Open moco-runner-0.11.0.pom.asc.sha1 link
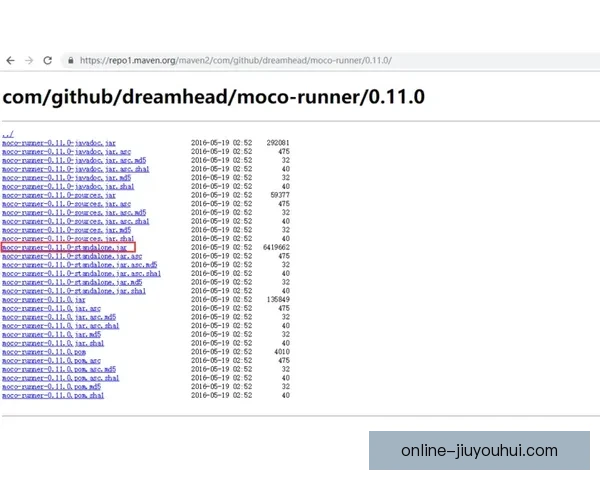Image resolution: width=600 pixels, height=480 pixels. tap(60, 378)
